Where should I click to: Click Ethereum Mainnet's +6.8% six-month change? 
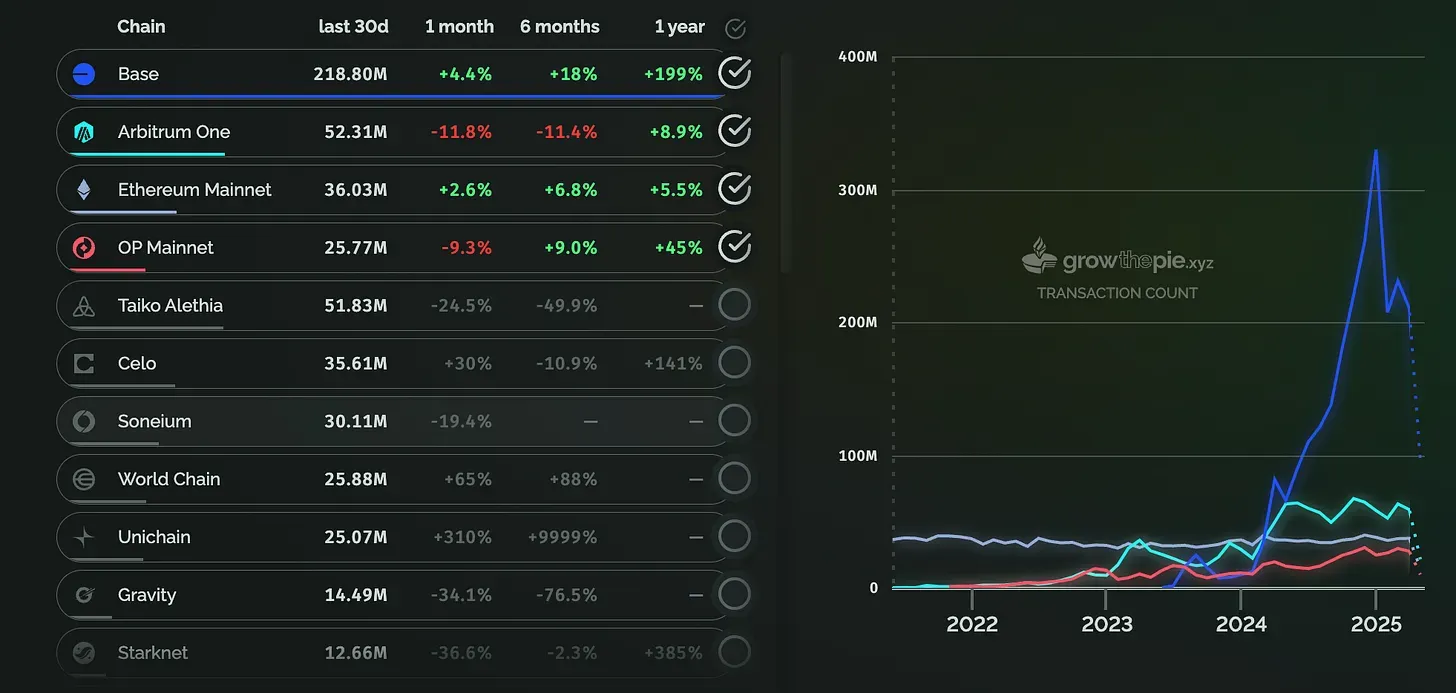(x=570, y=190)
